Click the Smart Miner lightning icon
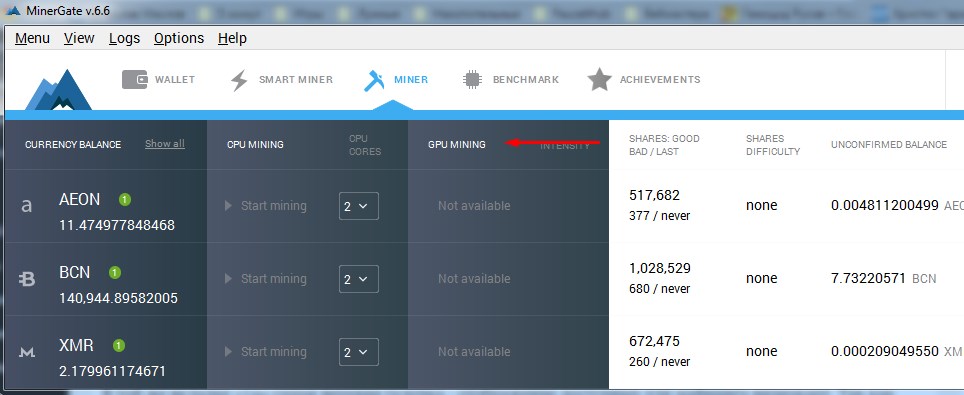The image size is (964, 395). coord(239,80)
